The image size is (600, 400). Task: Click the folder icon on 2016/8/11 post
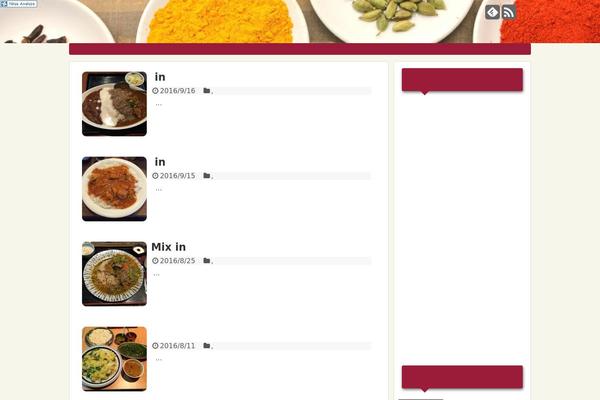[x=207, y=346]
